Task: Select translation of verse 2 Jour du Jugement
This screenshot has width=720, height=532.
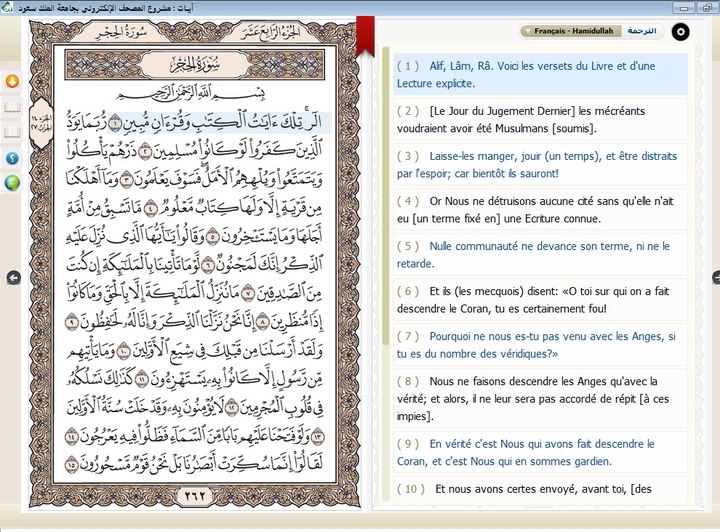Action: click(x=540, y=119)
